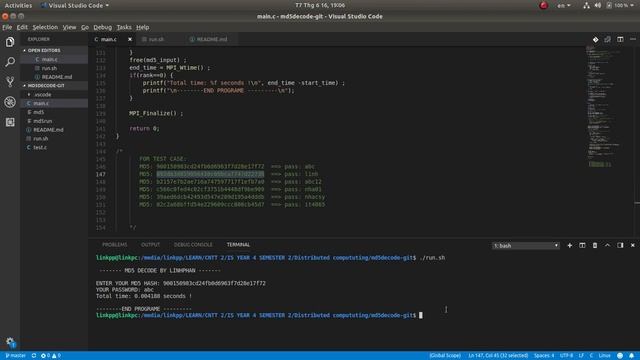Move the panel to the right
Screen dimensions: 640x360
point(620,245)
